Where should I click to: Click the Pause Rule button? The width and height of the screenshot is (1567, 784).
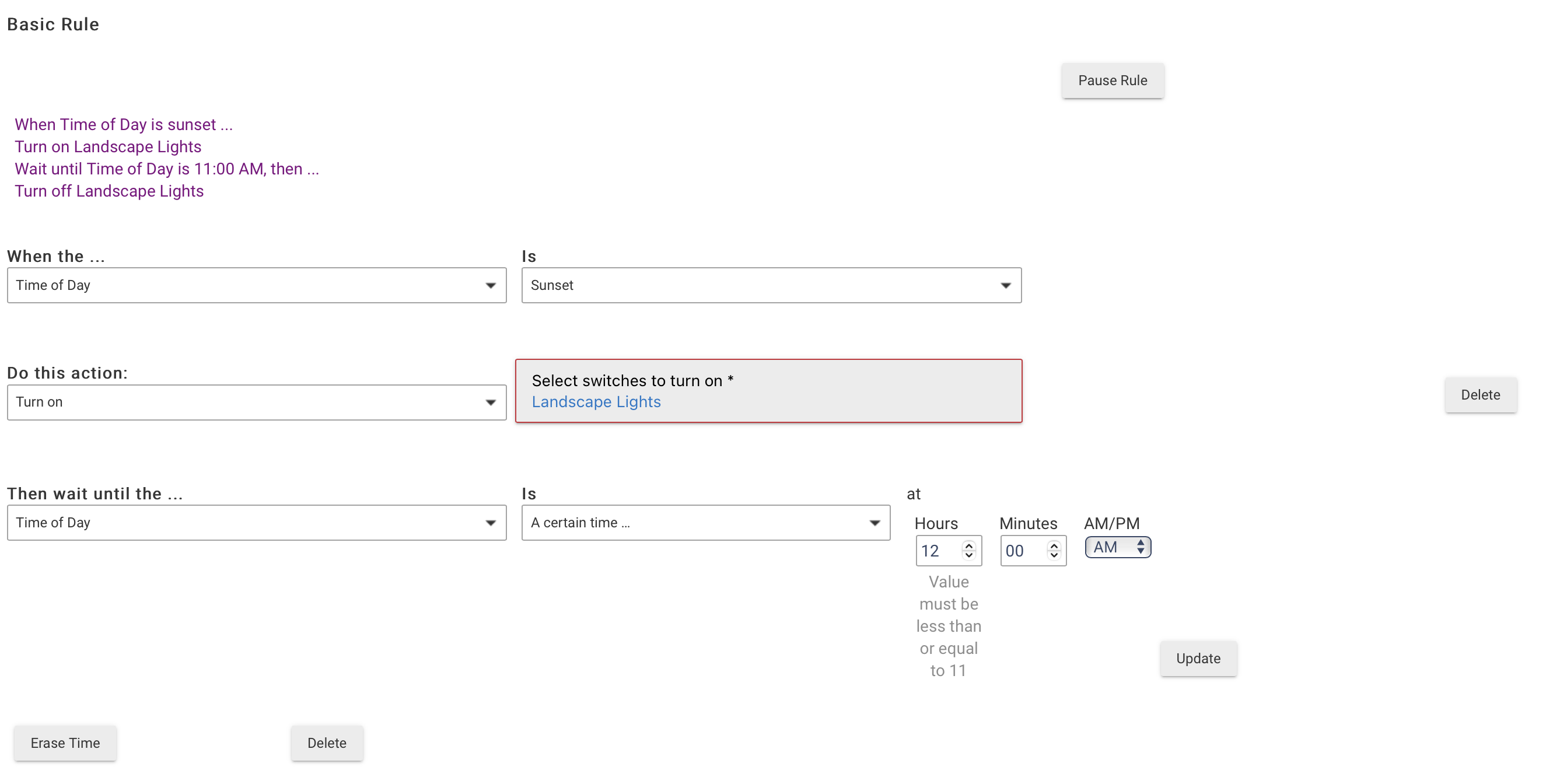[x=1112, y=80]
